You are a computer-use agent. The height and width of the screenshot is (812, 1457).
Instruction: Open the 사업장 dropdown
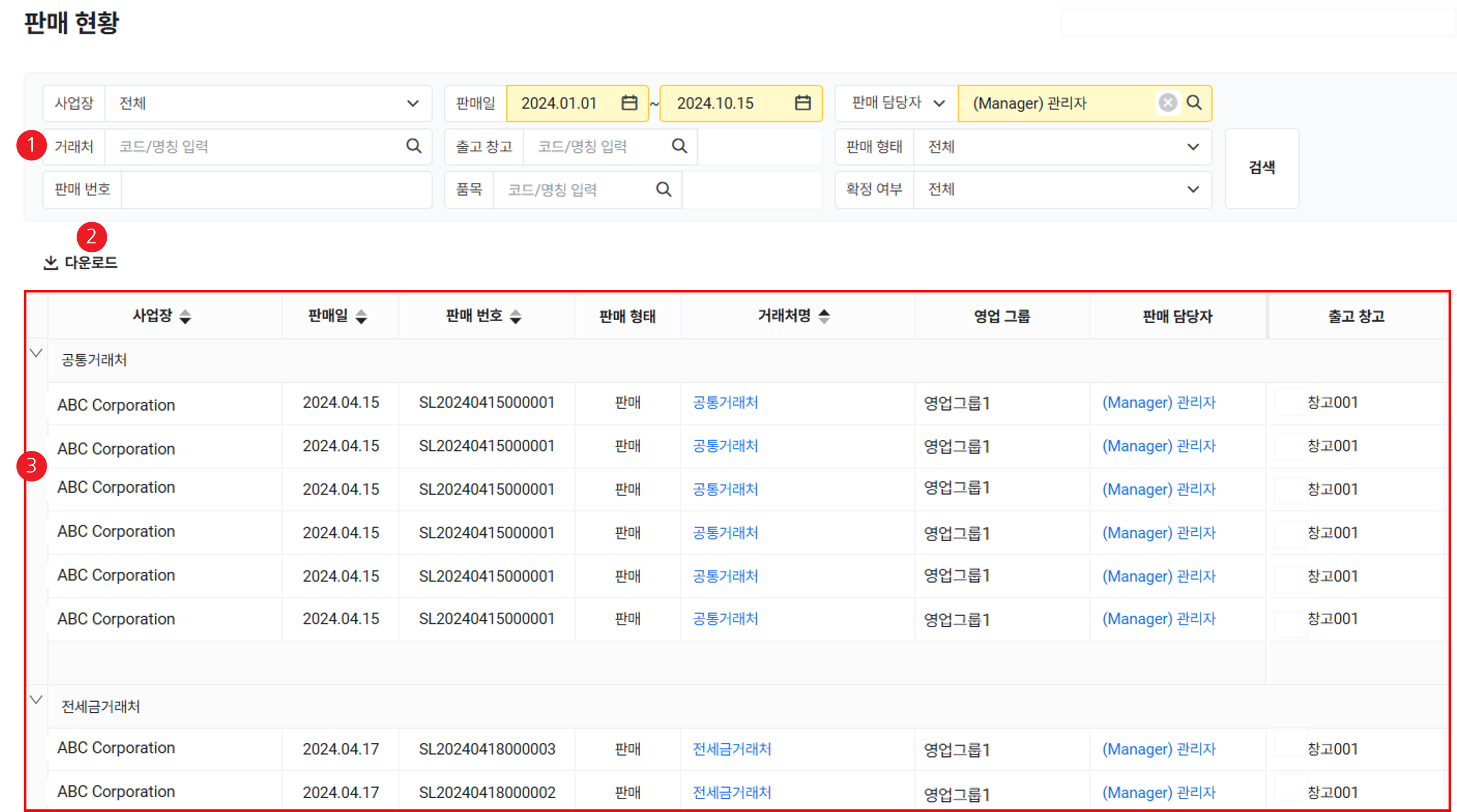[x=413, y=103]
